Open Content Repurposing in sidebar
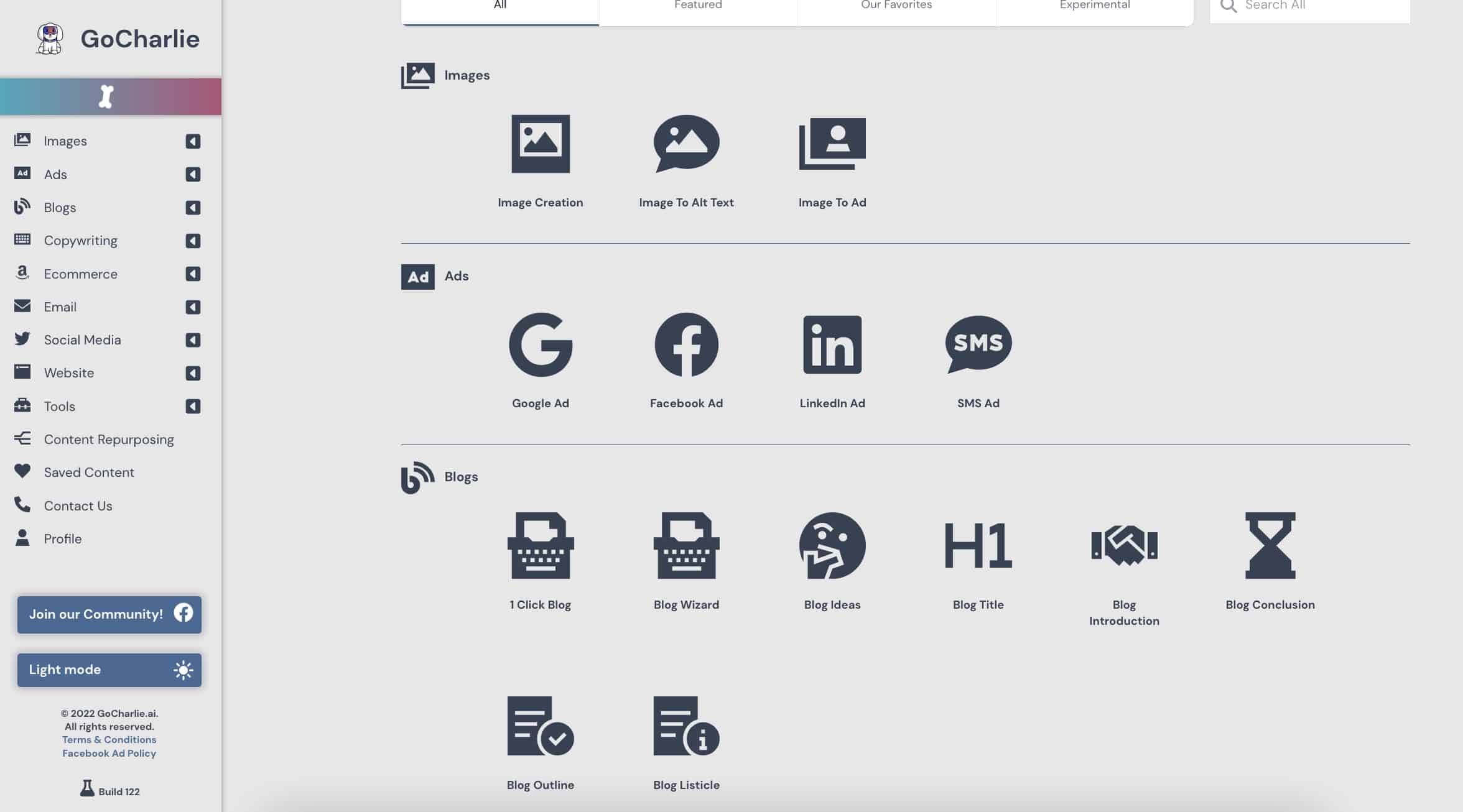 click(x=109, y=439)
